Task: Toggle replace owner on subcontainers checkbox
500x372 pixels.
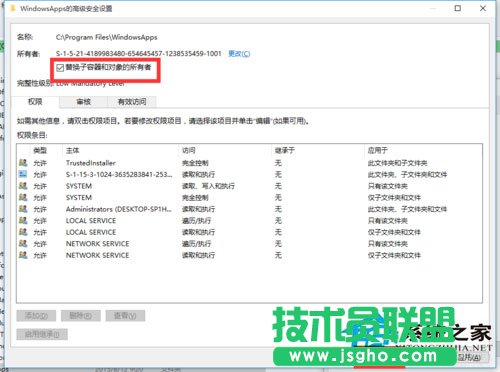Action: [60, 68]
